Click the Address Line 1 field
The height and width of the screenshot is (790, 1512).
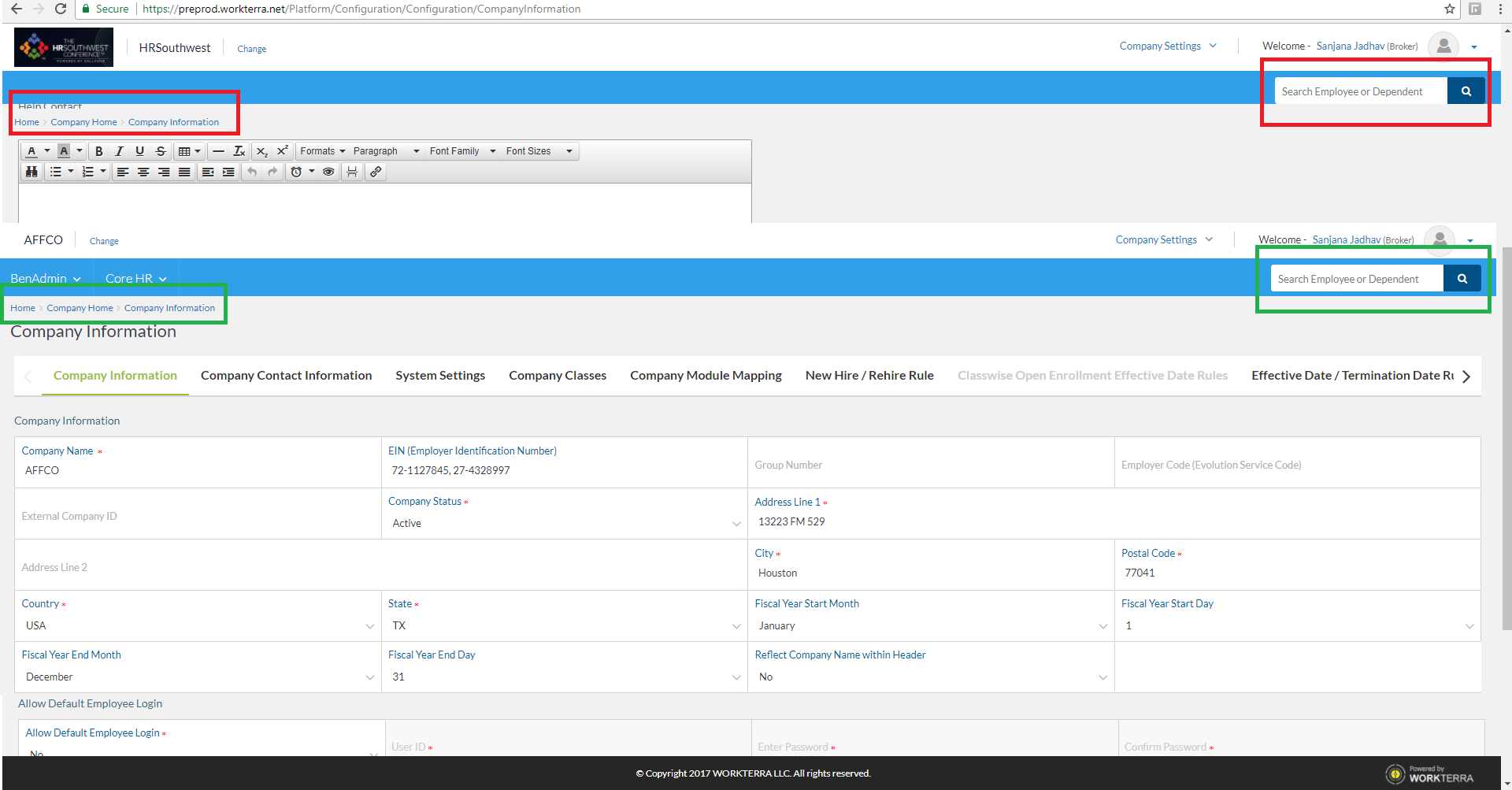click(x=1114, y=521)
